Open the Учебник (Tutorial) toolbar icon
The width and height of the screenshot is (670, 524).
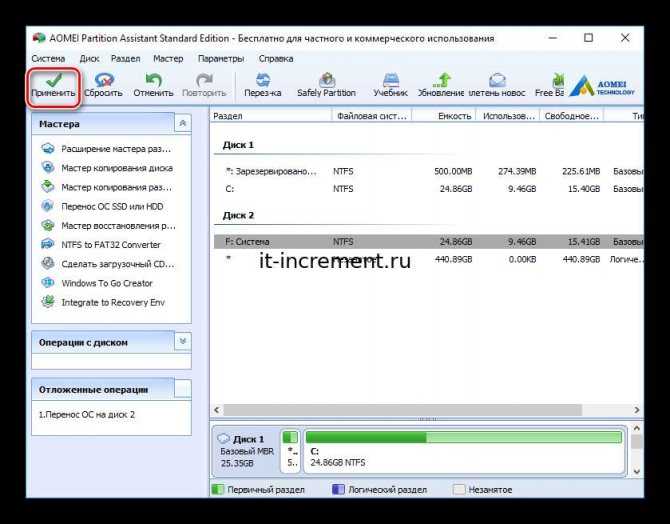(391, 80)
